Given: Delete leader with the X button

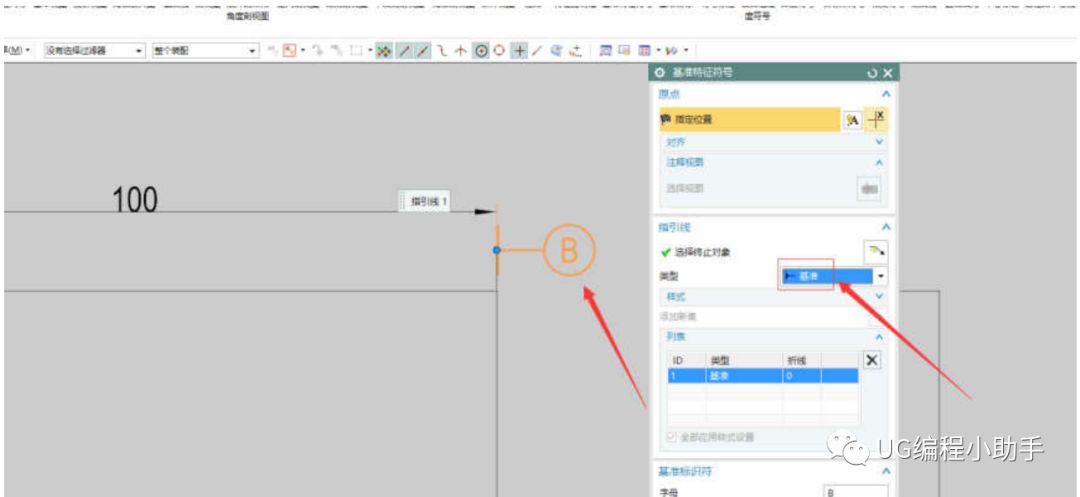Looking at the screenshot, I should 872,360.
